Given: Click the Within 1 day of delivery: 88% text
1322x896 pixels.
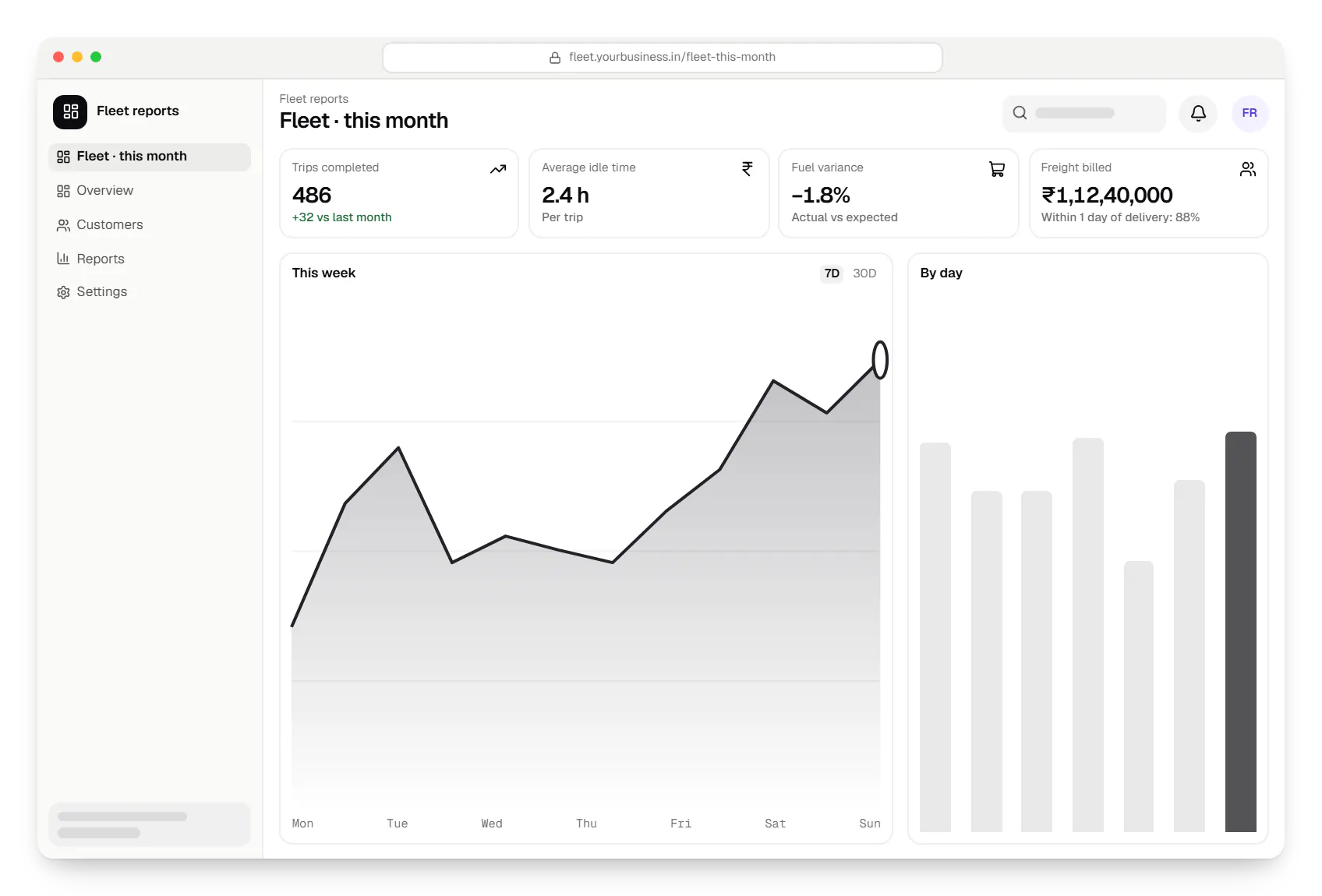Looking at the screenshot, I should coord(1120,217).
